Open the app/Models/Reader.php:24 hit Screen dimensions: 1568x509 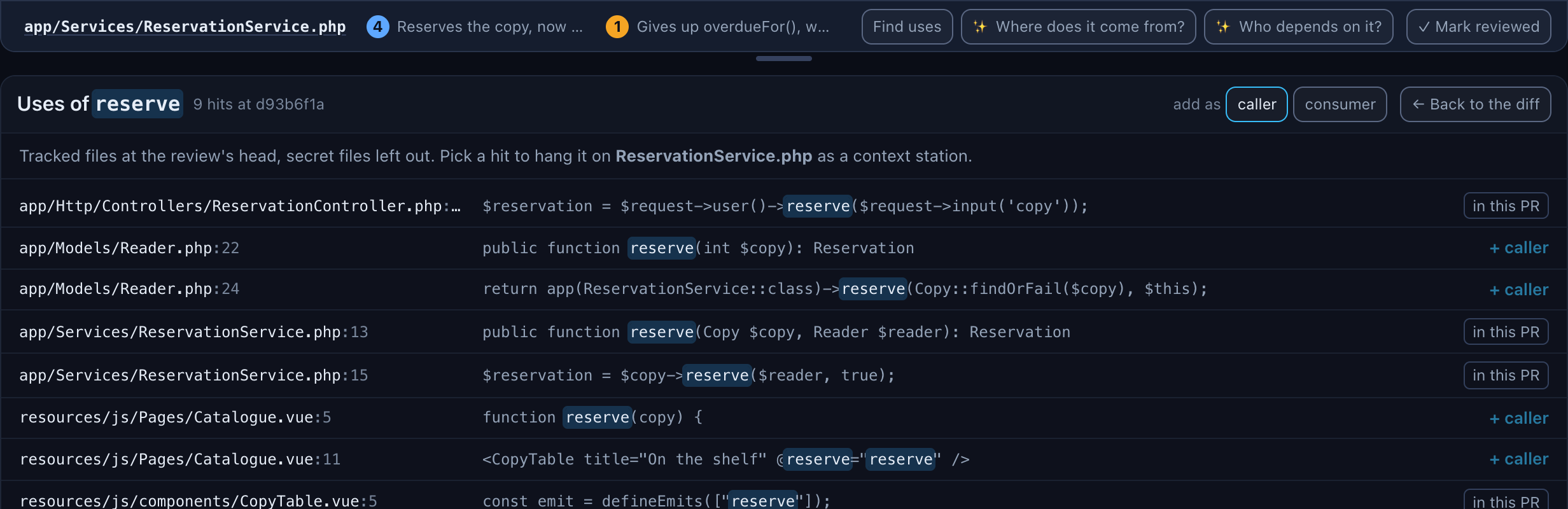pos(784,289)
